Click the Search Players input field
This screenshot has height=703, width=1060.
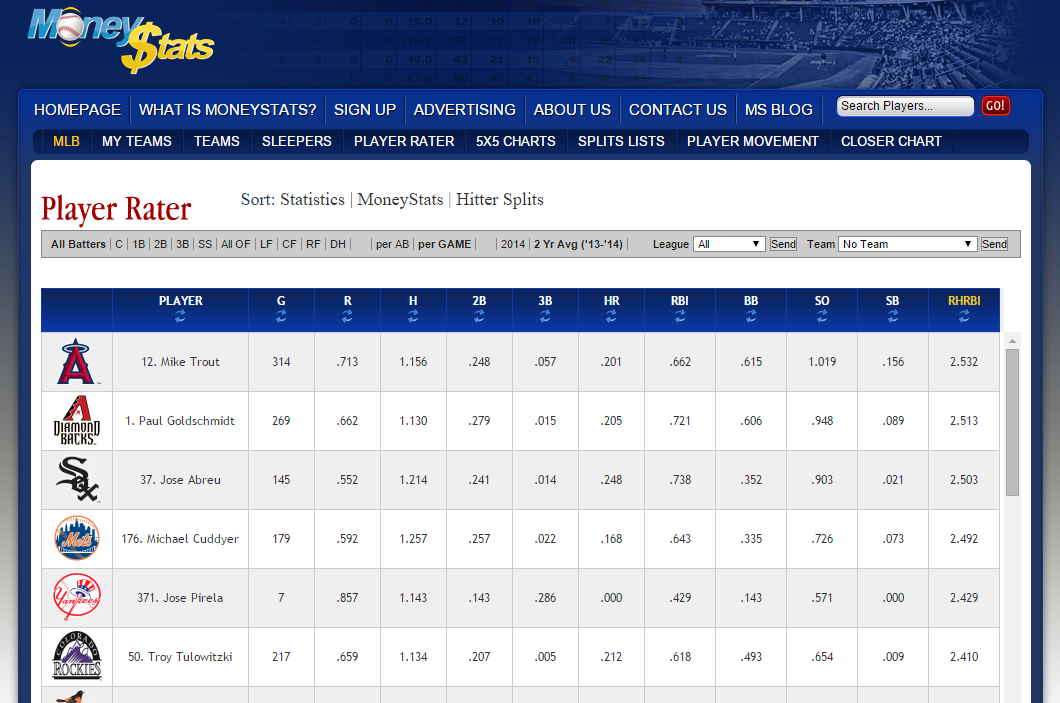(905, 106)
